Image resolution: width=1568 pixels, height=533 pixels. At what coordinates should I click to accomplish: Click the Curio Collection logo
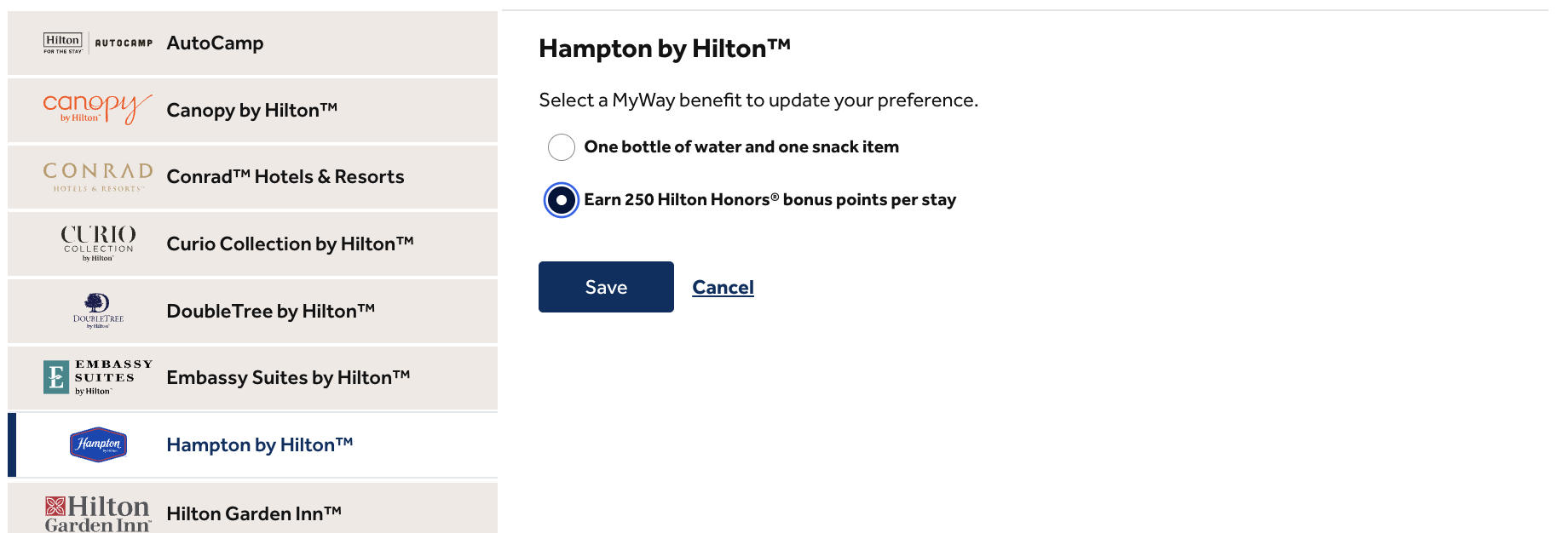coord(96,244)
